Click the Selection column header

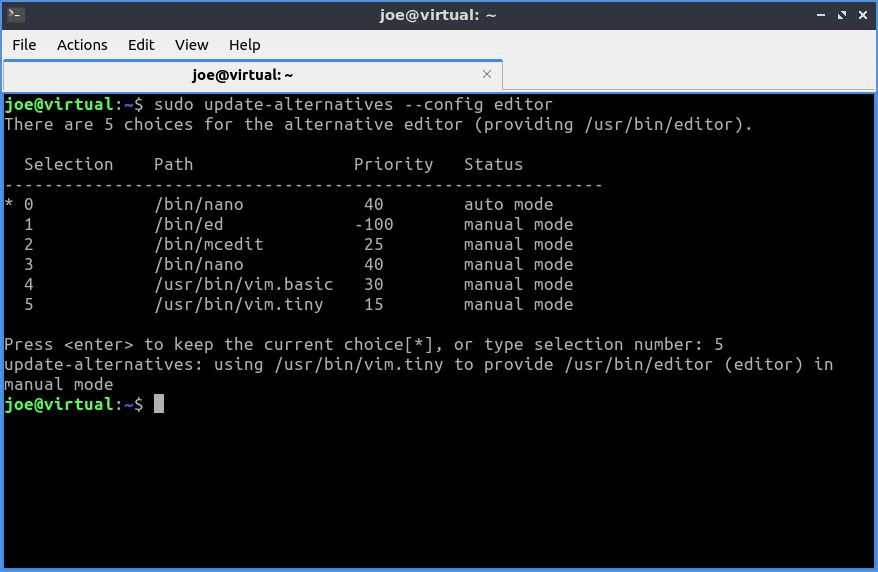(68, 165)
